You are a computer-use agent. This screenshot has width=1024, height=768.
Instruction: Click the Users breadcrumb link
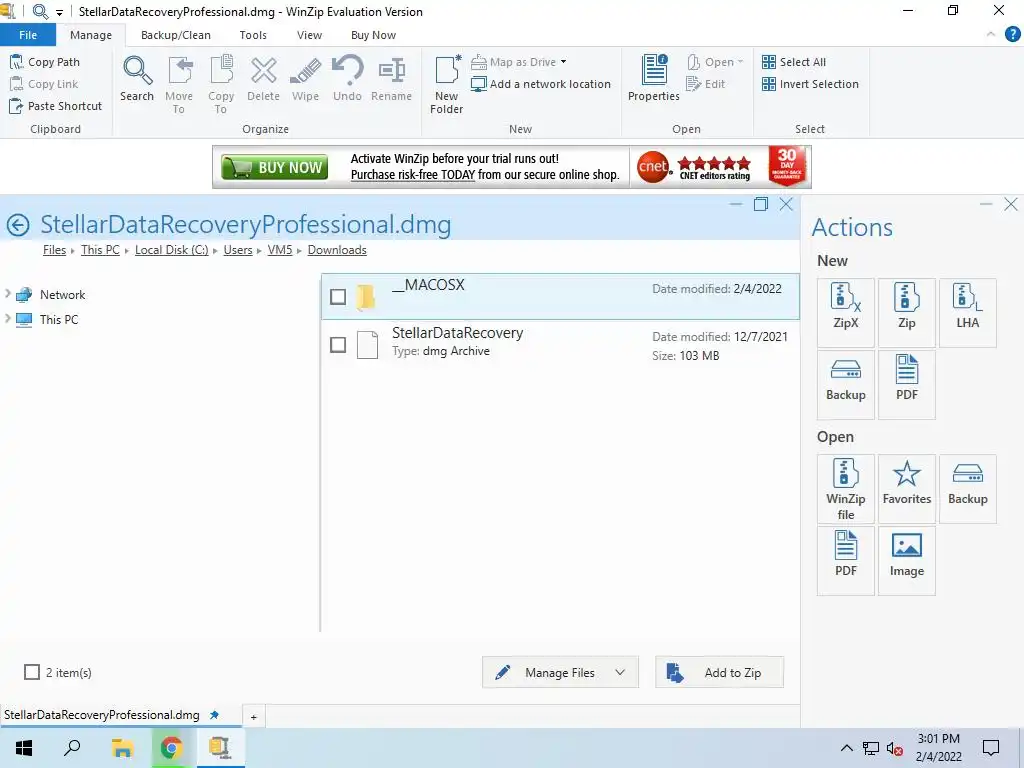(238, 250)
